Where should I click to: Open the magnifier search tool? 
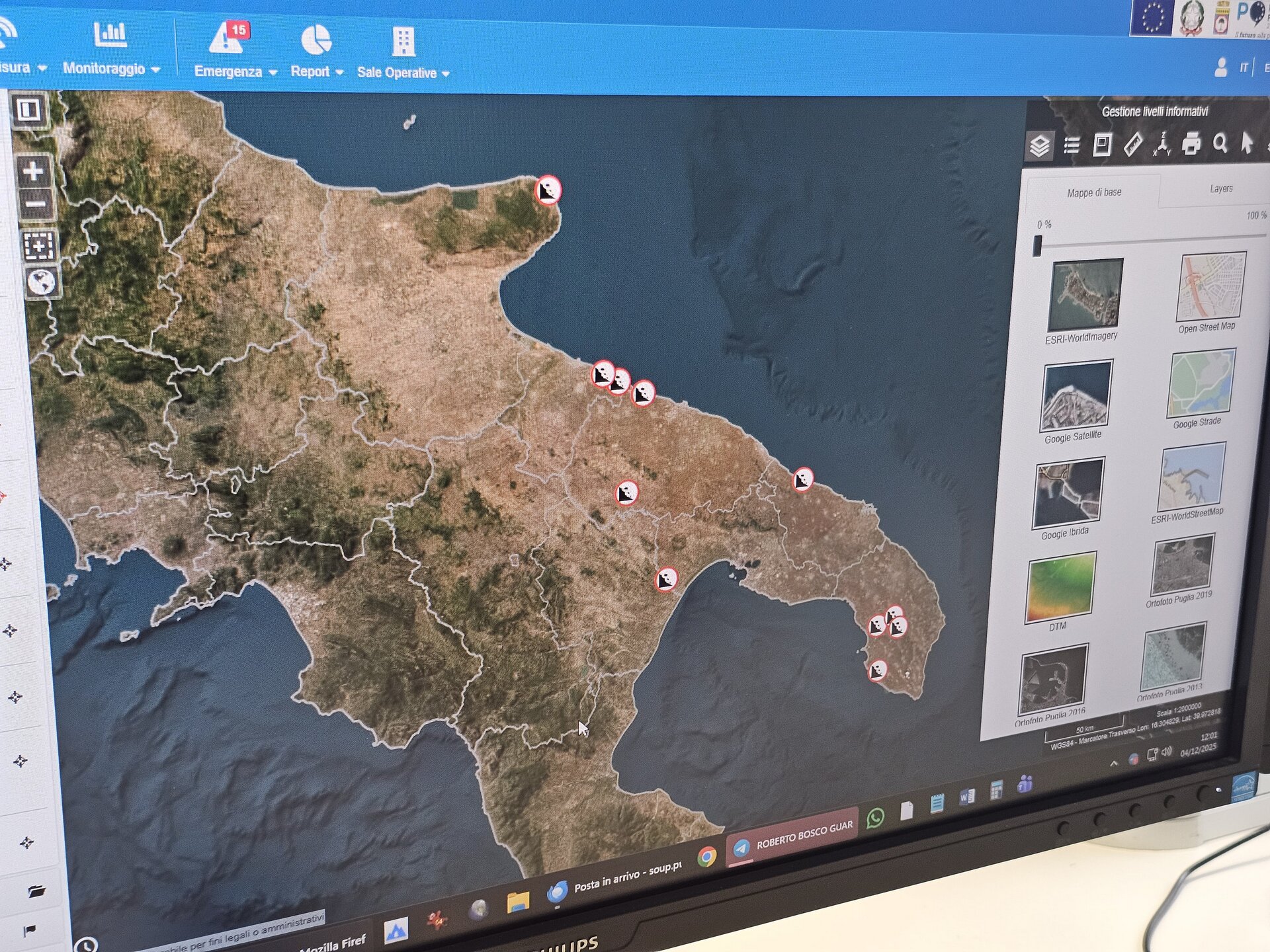pos(1220,142)
